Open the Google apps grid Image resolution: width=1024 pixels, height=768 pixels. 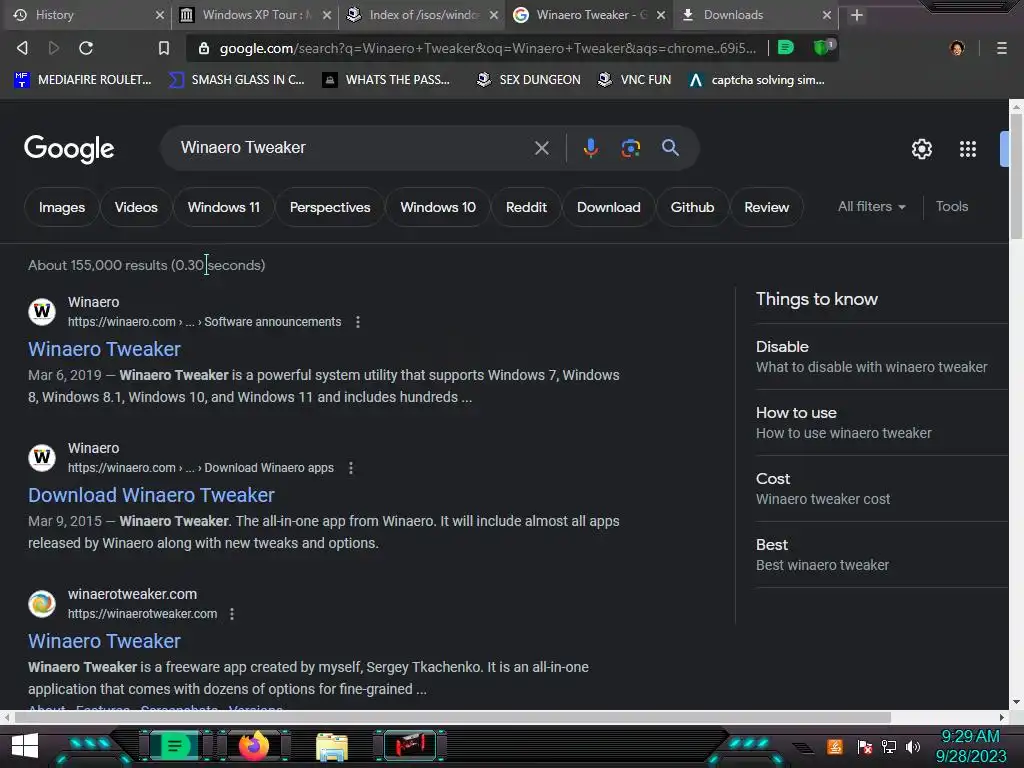coord(968,149)
